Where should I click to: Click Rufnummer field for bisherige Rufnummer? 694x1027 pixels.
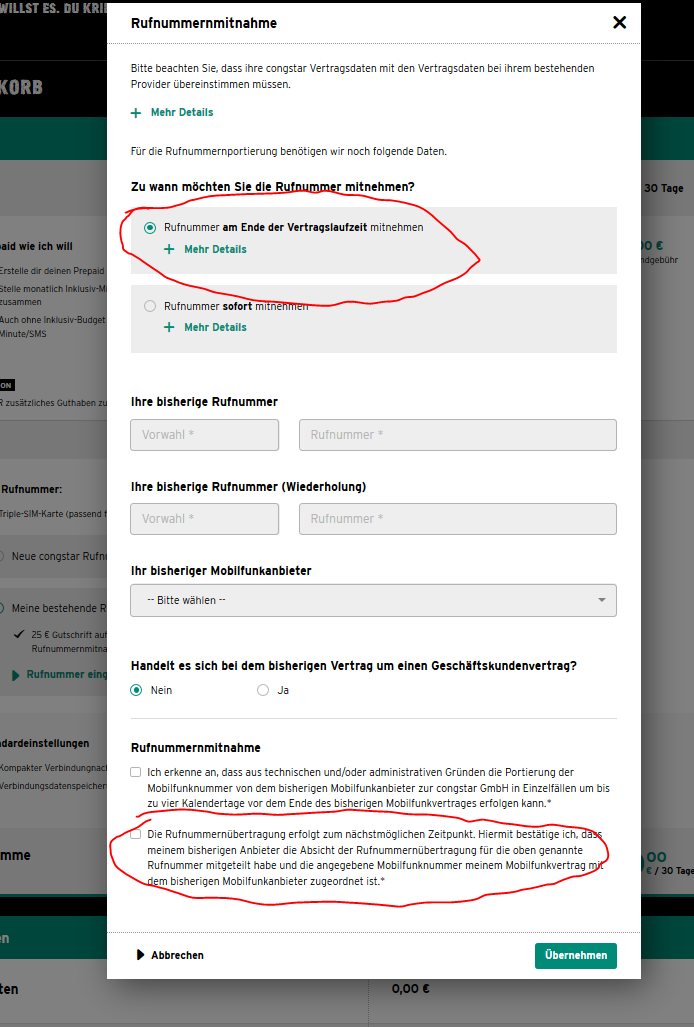457,435
